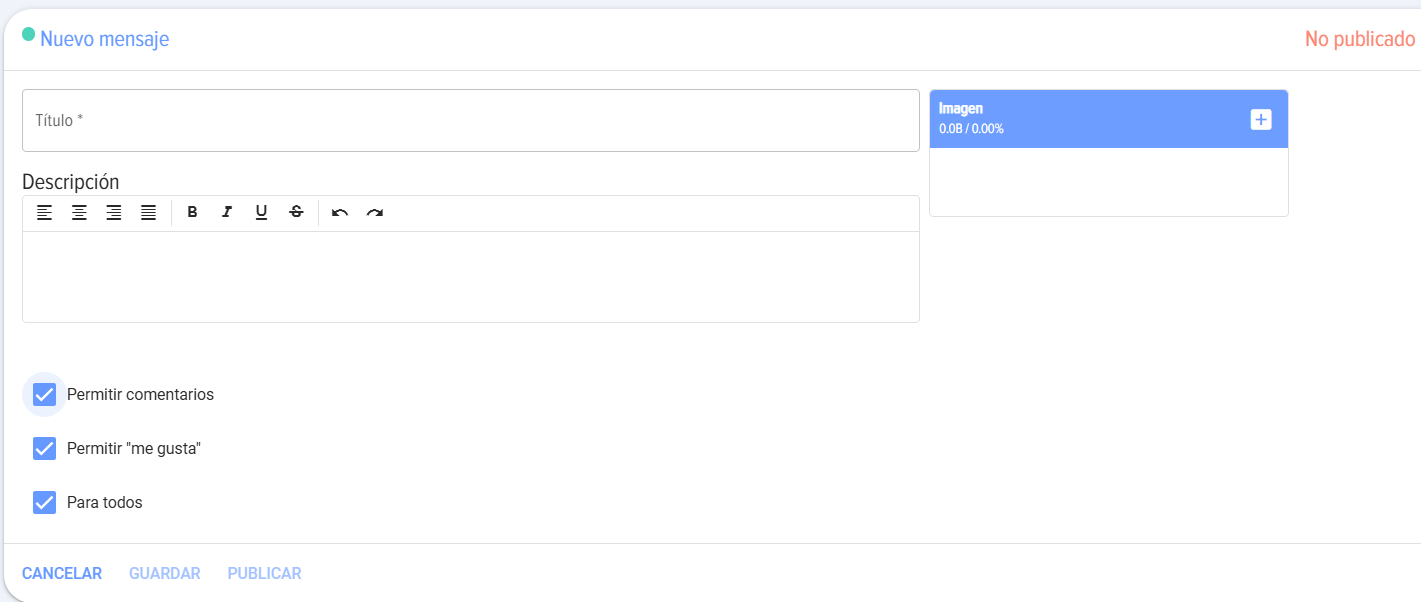The height and width of the screenshot is (602, 1421).
Task: Focus the Título input field
Action: pyautogui.click(x=471, y=121)
